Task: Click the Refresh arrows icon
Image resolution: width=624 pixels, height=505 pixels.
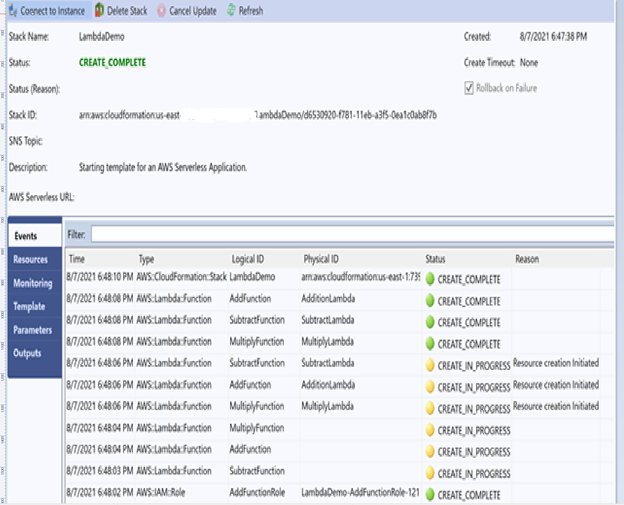Action: pyautogui.click(x=231, y=10)
